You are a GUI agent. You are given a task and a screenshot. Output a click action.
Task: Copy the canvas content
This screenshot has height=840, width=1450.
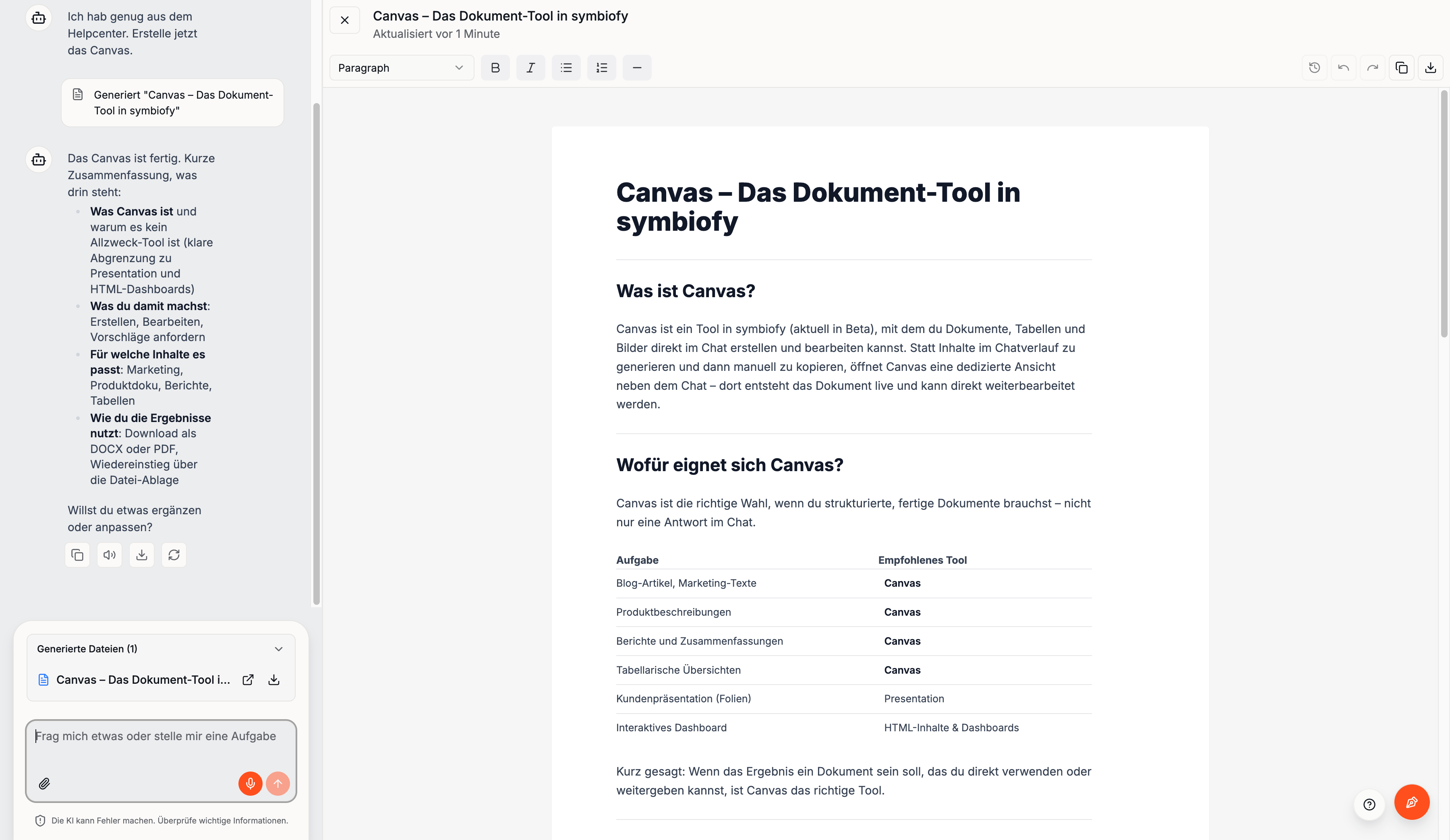(x=1402, y=68)
